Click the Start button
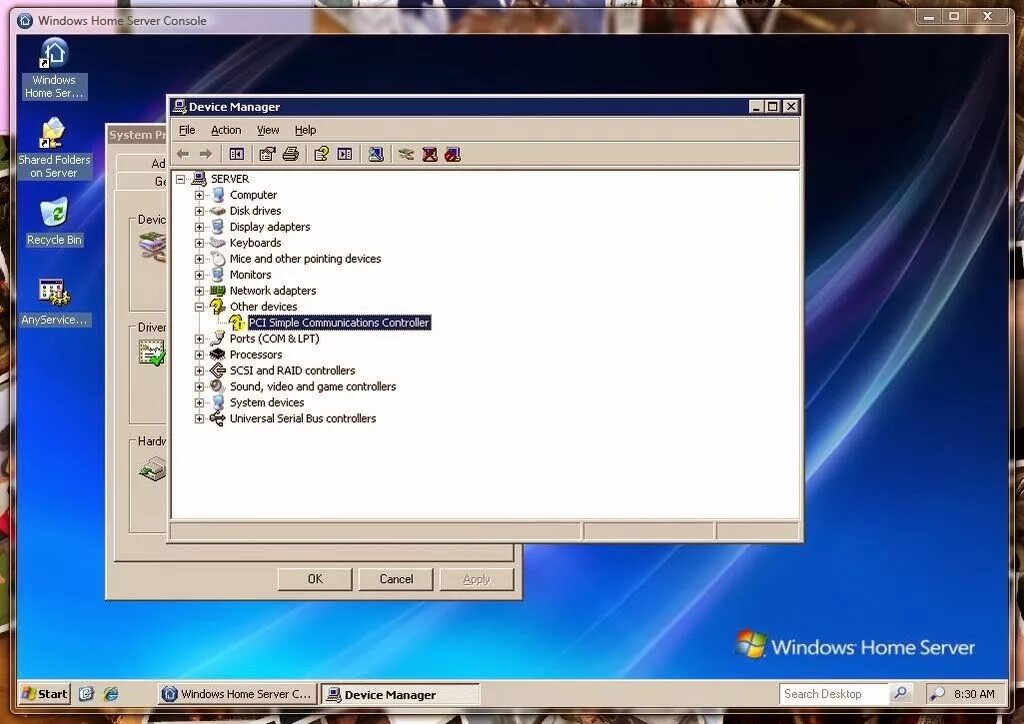 point(44,694)
